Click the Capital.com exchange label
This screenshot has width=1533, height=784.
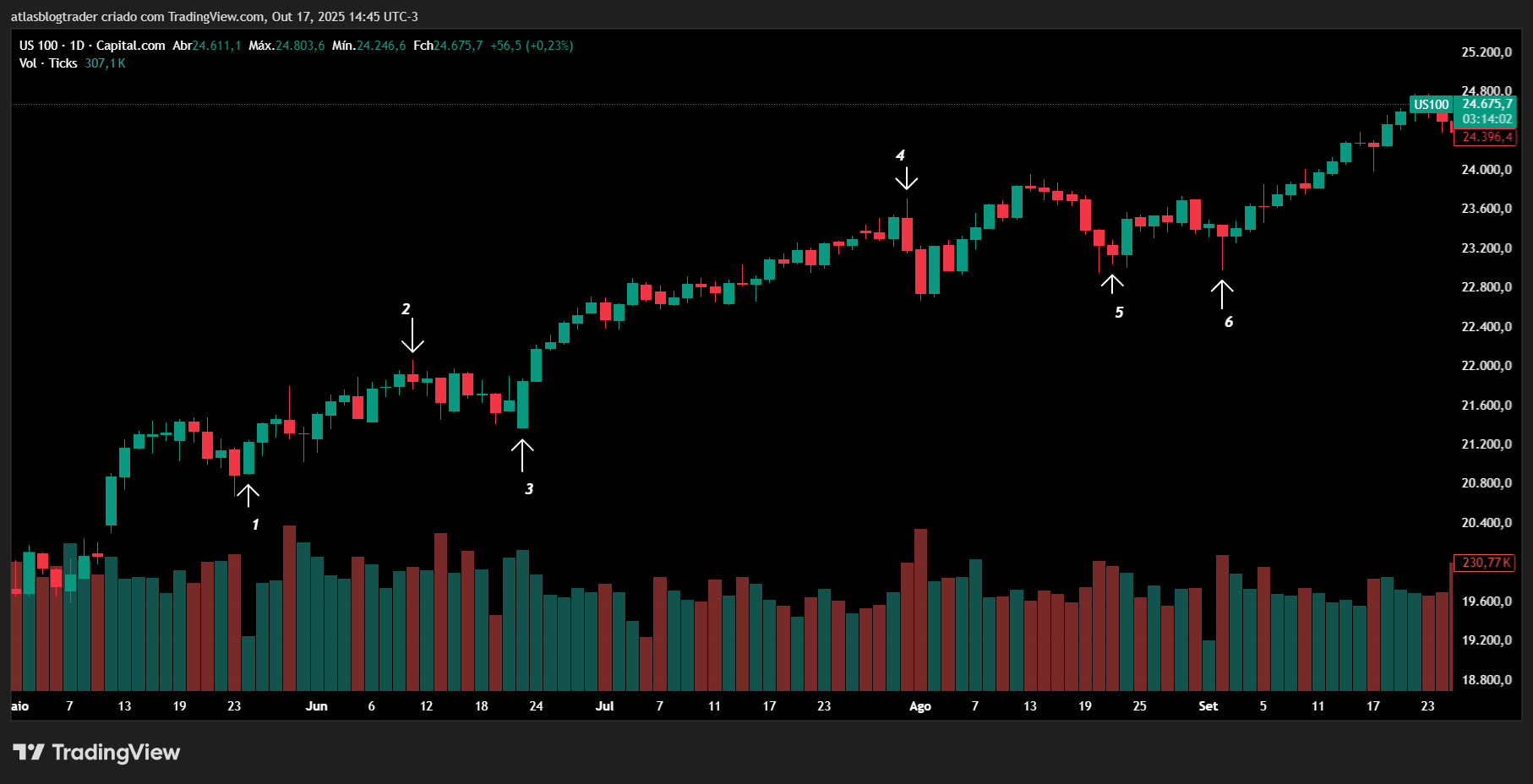[x=128, y=46]
